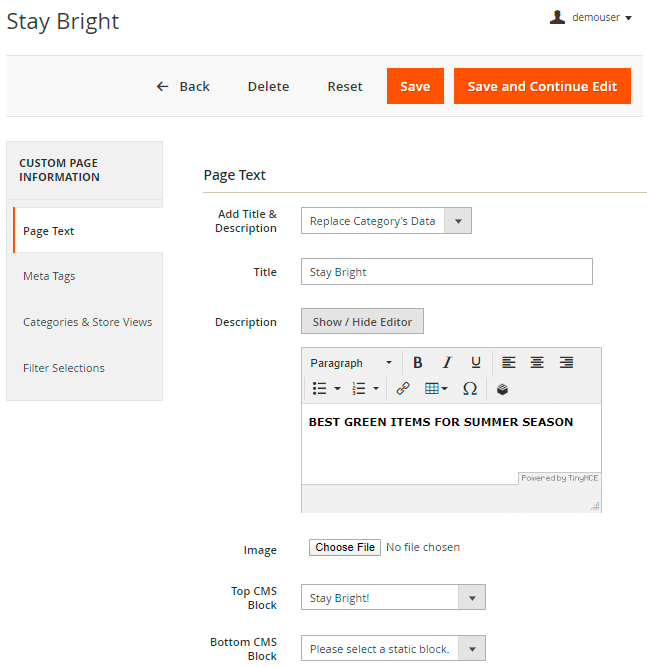Toggle Show / Hide Editor
This screenshot has width=647, height=667.
tap(362, 322)
